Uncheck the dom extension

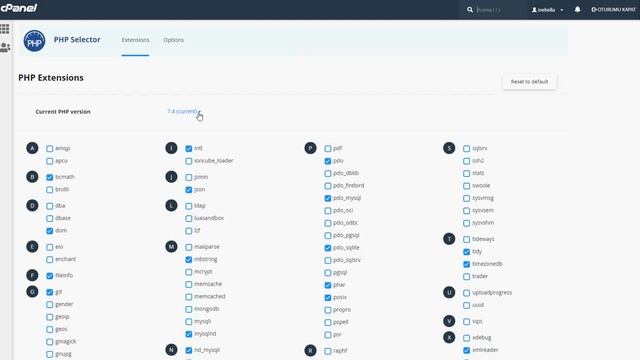pos(49,231)
